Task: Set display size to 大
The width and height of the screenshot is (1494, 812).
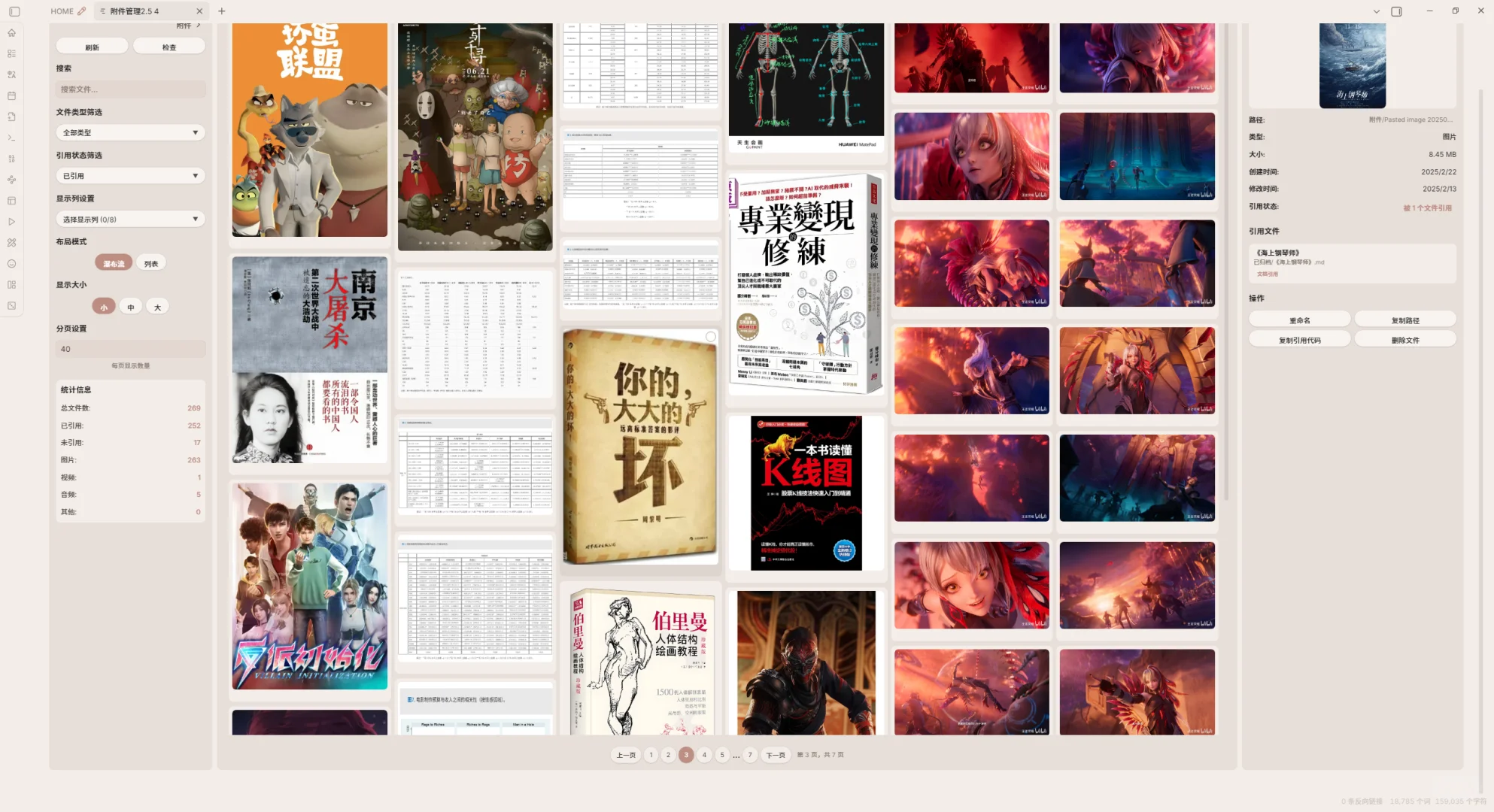Action: click(157, 307)
